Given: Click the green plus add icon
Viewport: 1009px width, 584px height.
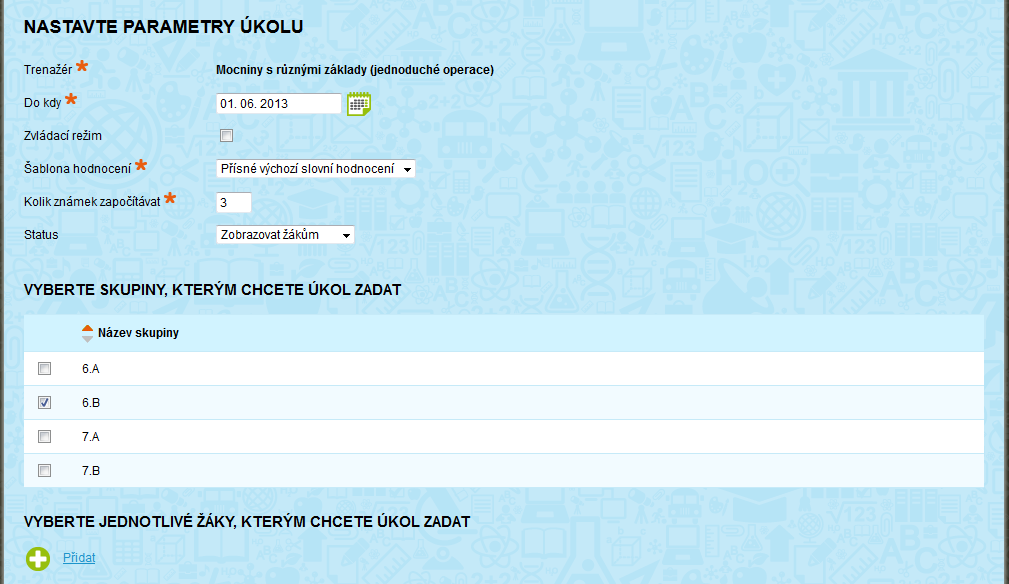Looking at the screenshot, I should 38,558.
